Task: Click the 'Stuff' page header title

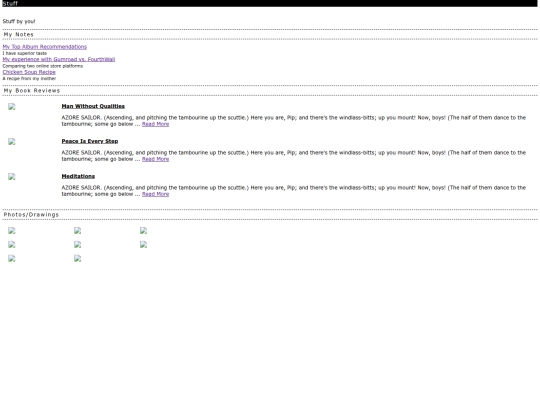Action: 10,3
